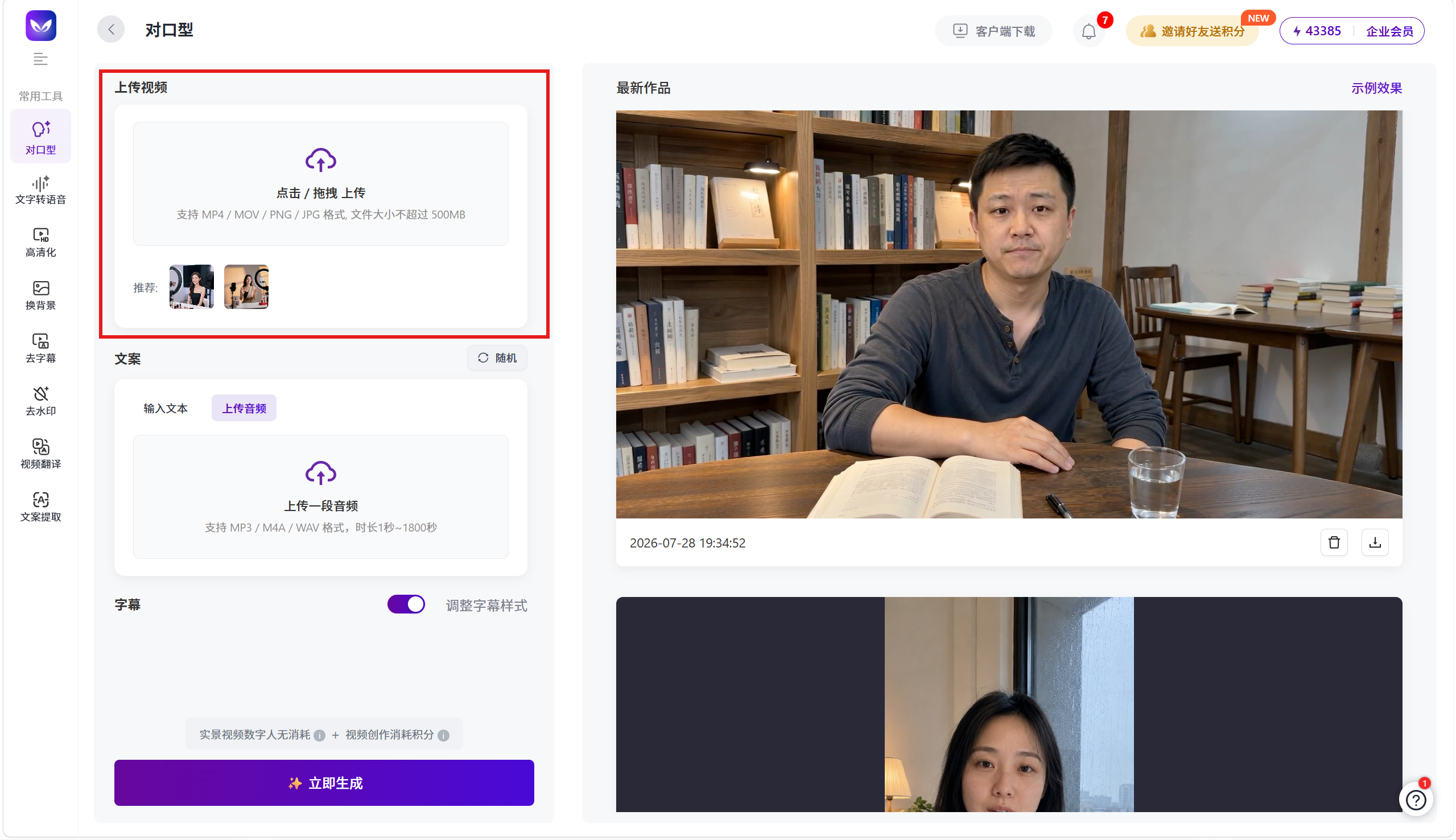Click info icon next to 视频创作消耗积分
The image size is (1456, 840).
coord(443,736)
